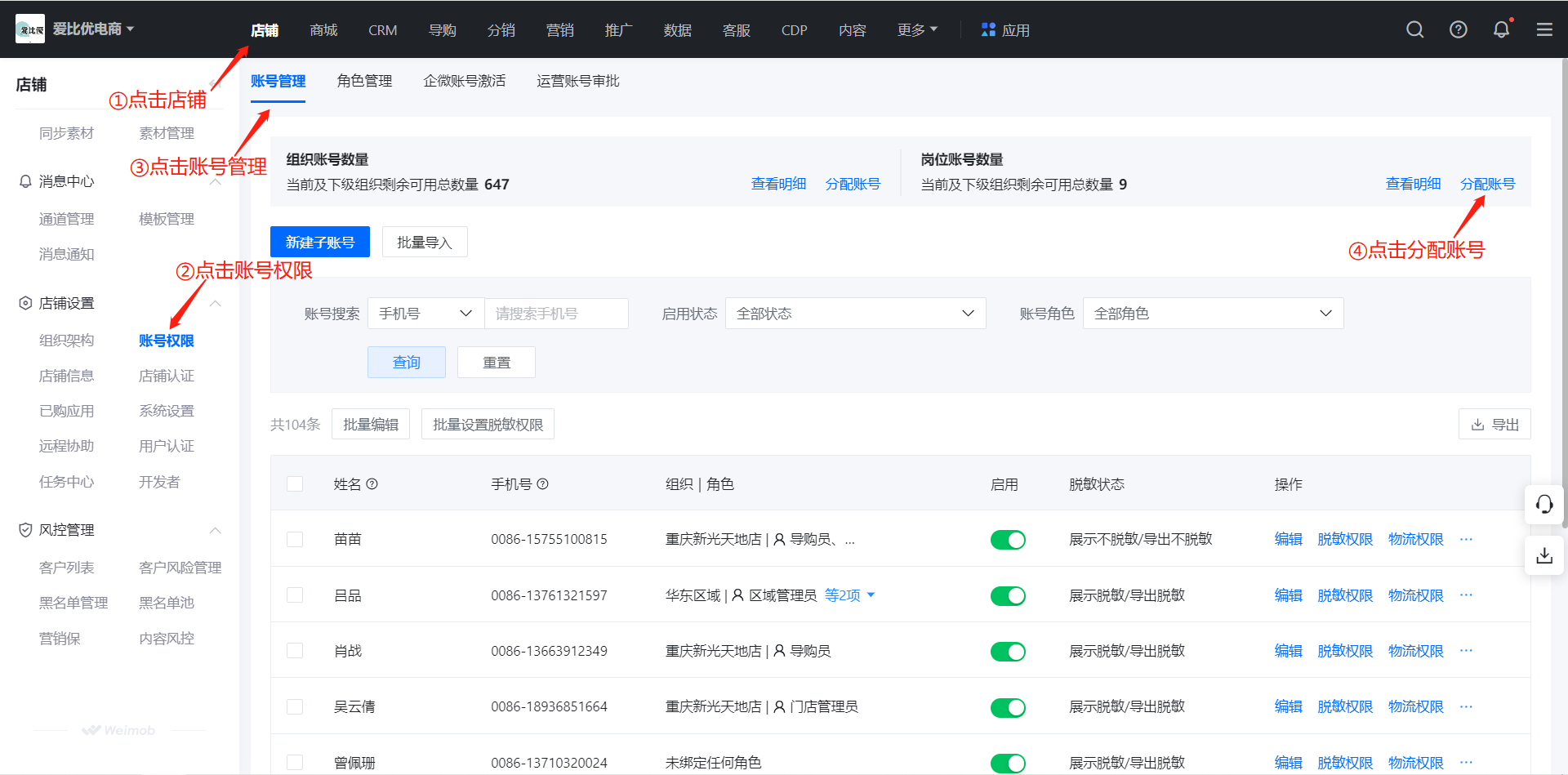Toggle 启用 switch for 苗苗

pos(1008,540)
